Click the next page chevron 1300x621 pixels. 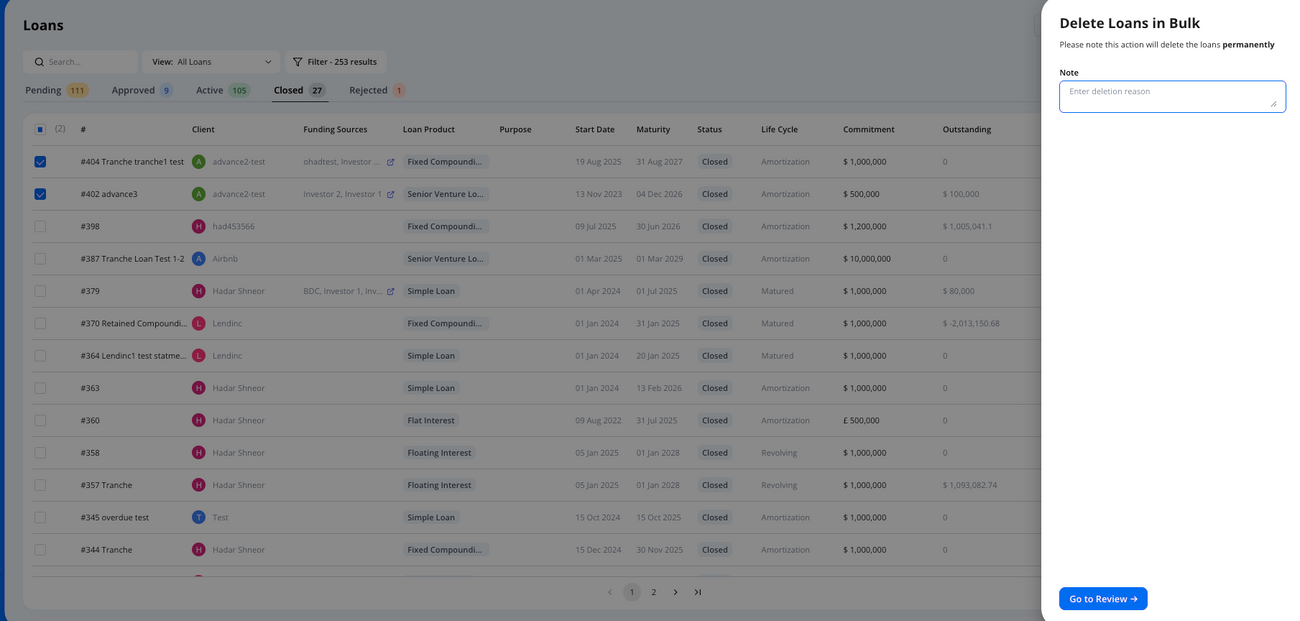coord(675,591)
